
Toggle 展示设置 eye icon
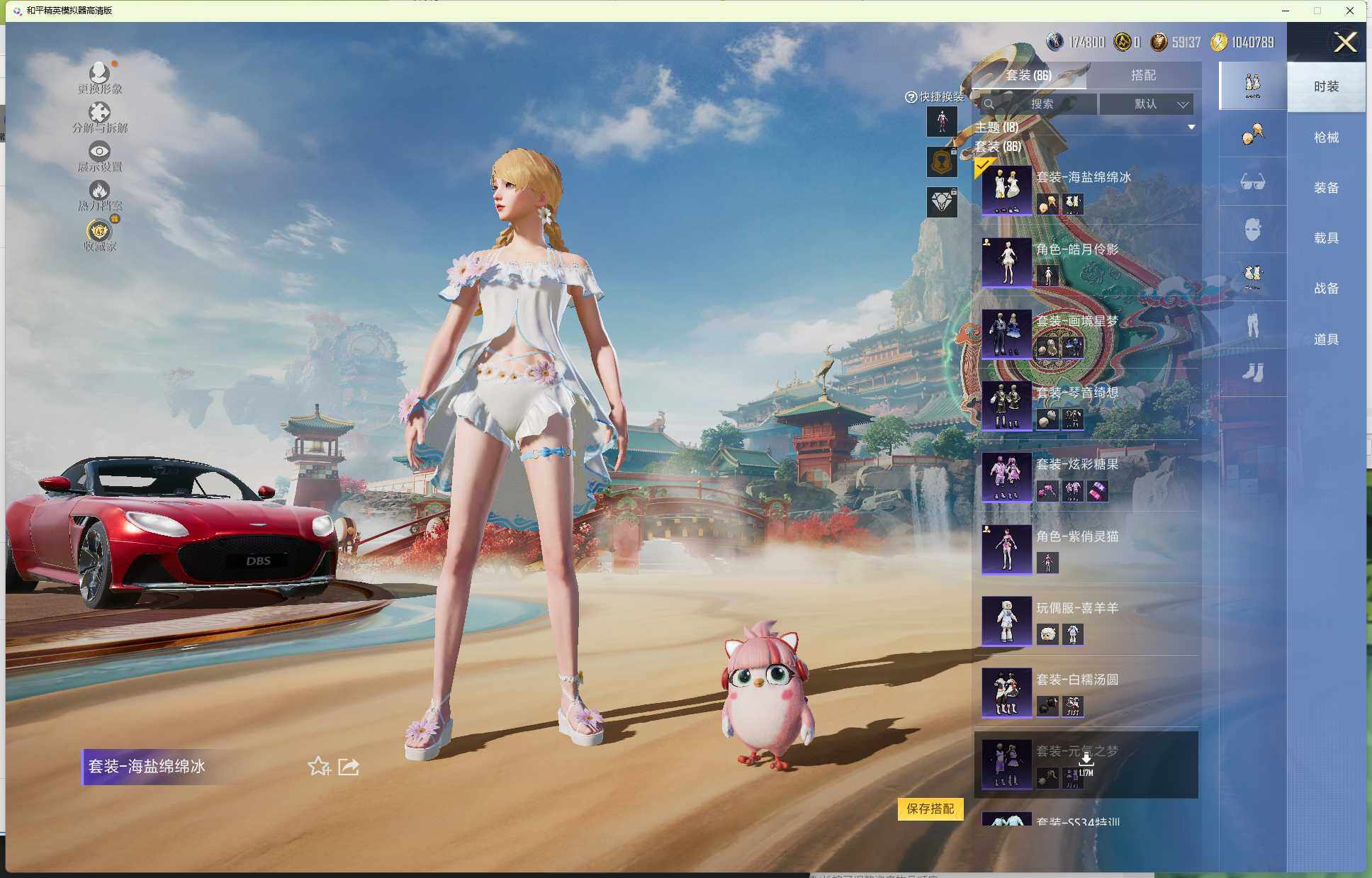pyautogui.click(x=99, y=152)
